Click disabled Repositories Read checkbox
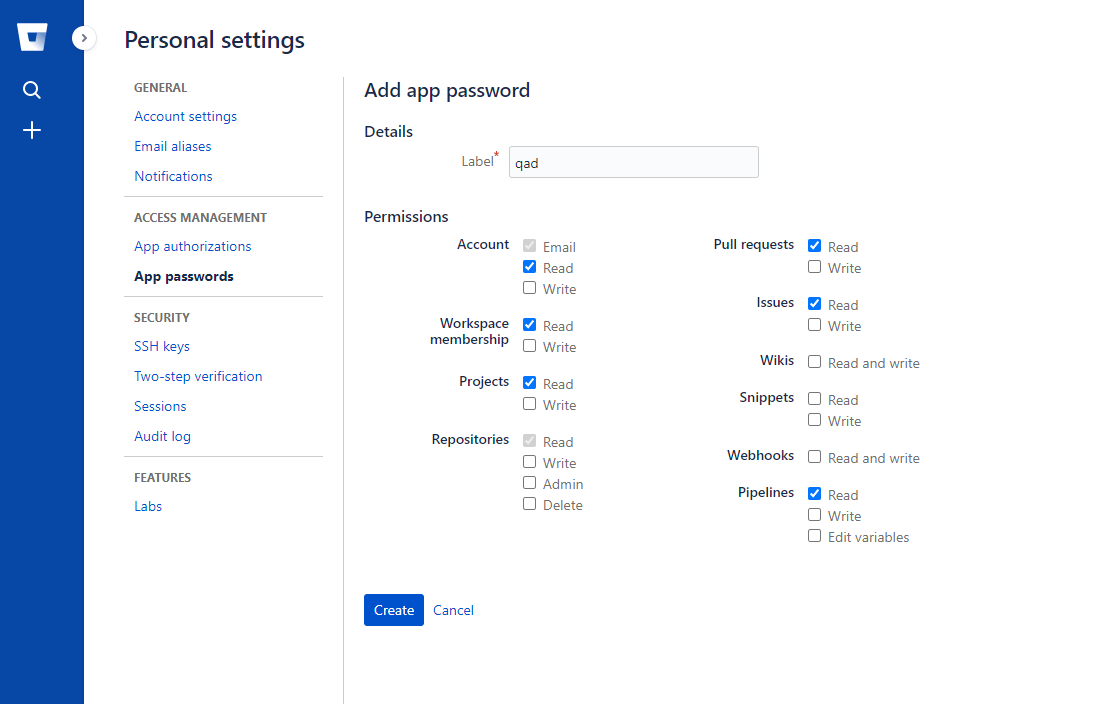The width and height of the screenshot is (1097, 704). click(530, 441)
